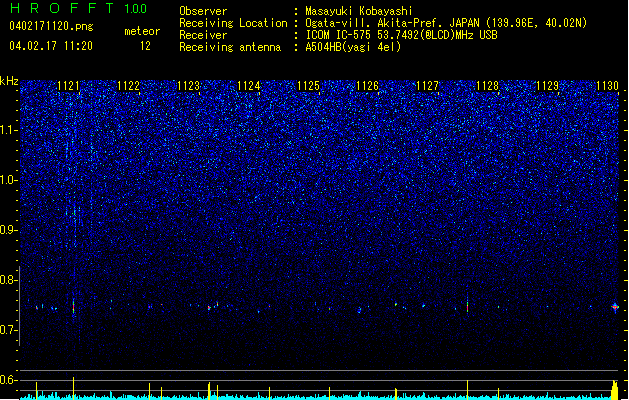
Task: Click the date stamp 04.02.17 11:20
Action: pos(51,46)
